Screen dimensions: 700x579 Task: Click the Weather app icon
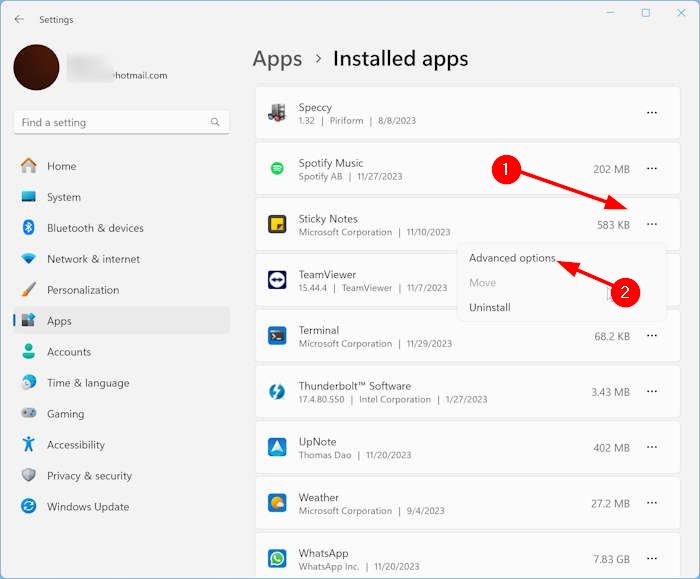click(277, 503)
